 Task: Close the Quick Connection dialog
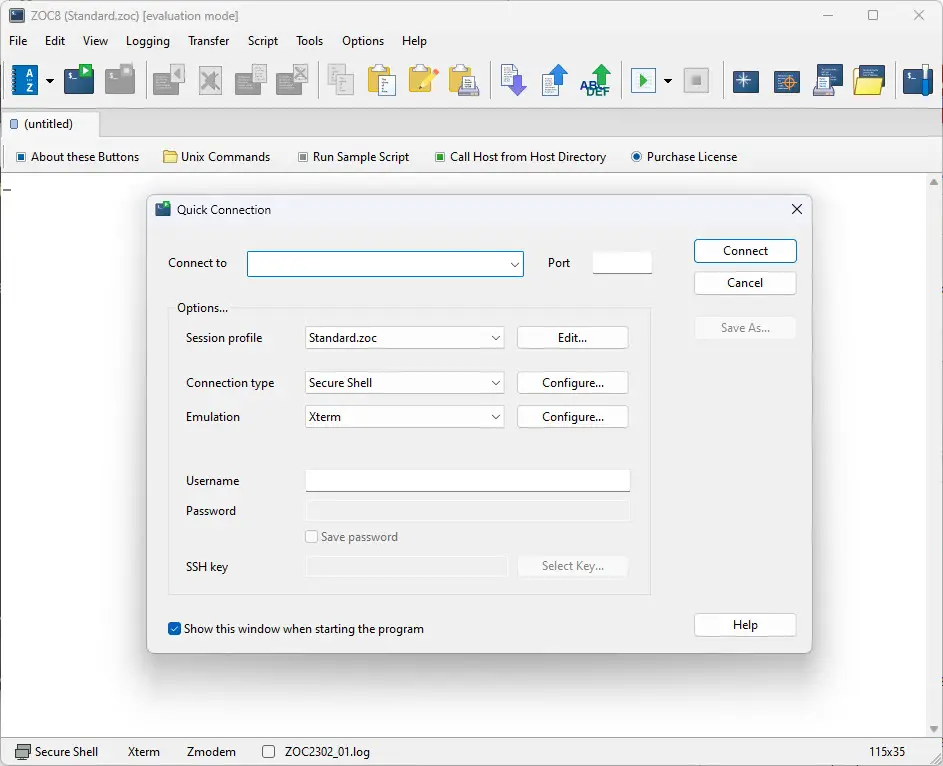(797, 209)
